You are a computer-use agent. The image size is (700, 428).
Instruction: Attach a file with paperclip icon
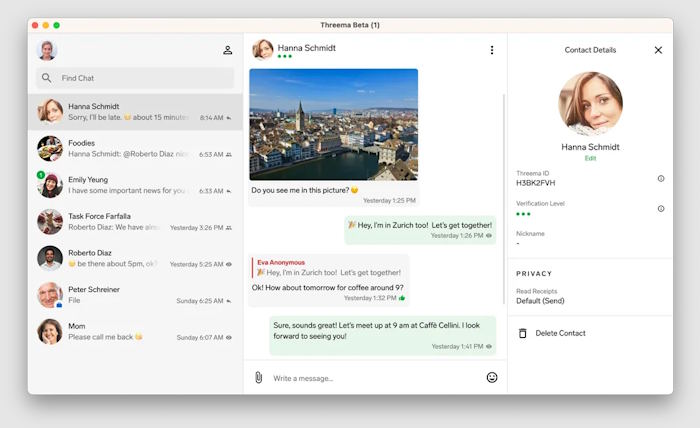click(x=258, y=378)
